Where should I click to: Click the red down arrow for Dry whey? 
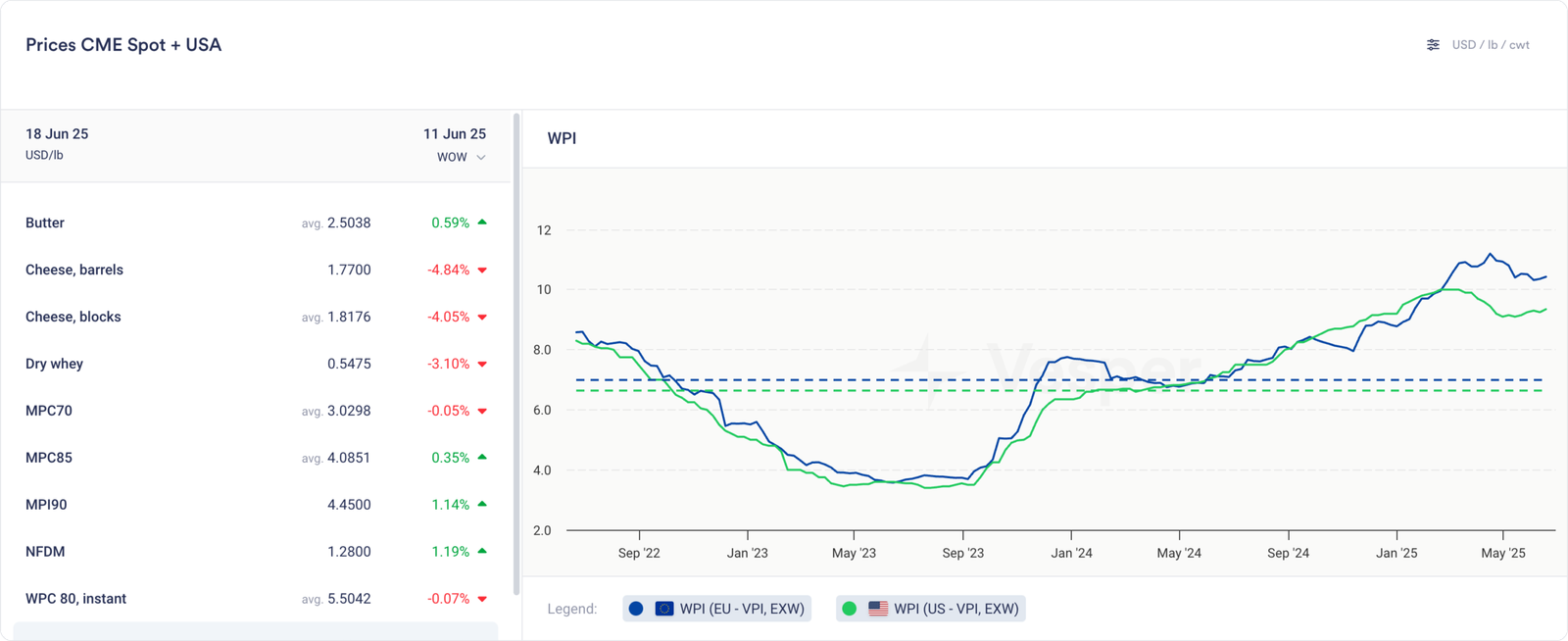pos(482,365)
